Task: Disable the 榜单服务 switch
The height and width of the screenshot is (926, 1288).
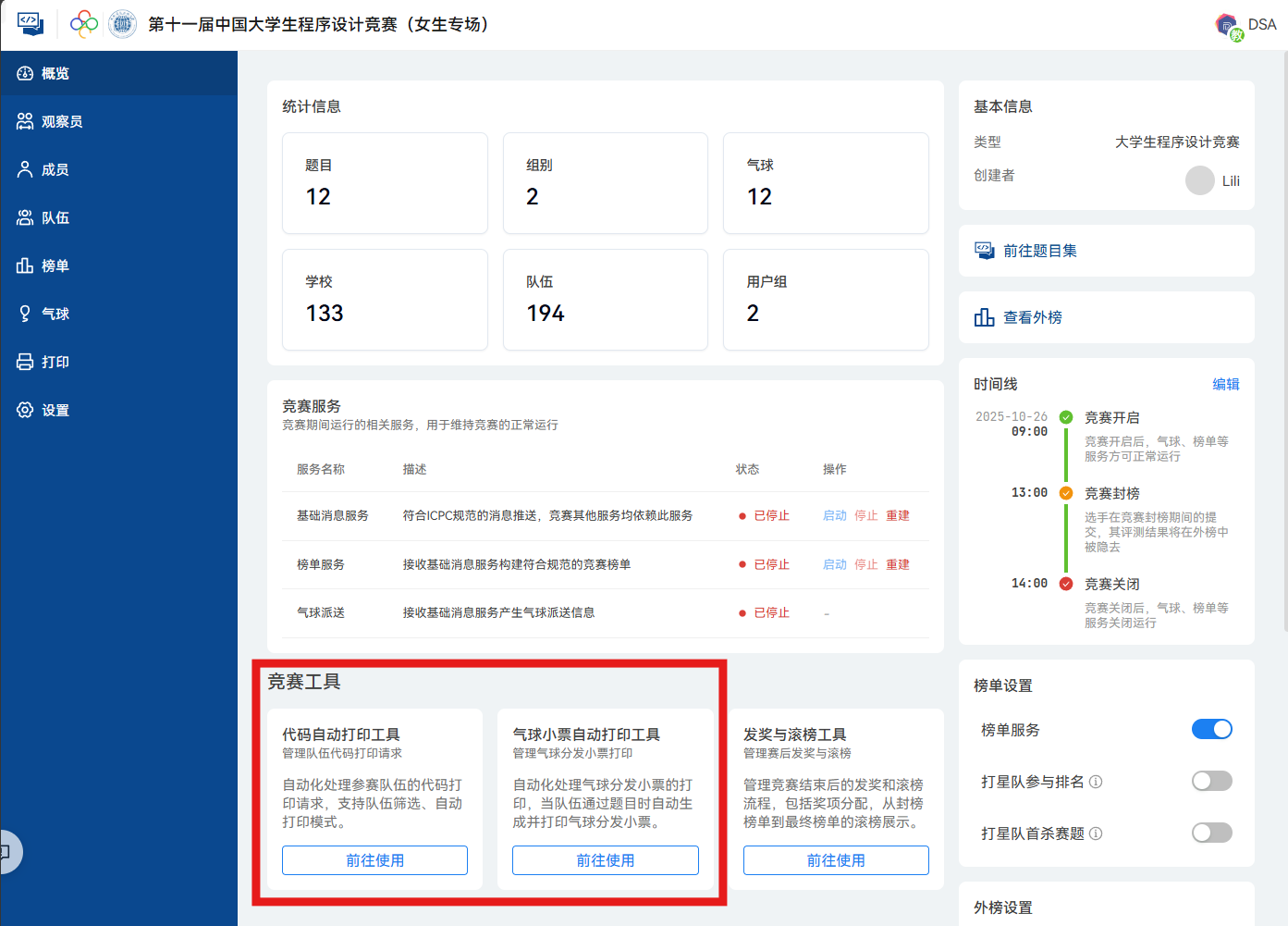Action: (1211, 730)
